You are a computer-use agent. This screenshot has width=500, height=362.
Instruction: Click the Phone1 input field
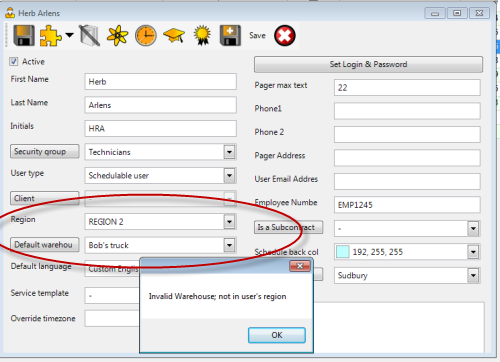407,111
